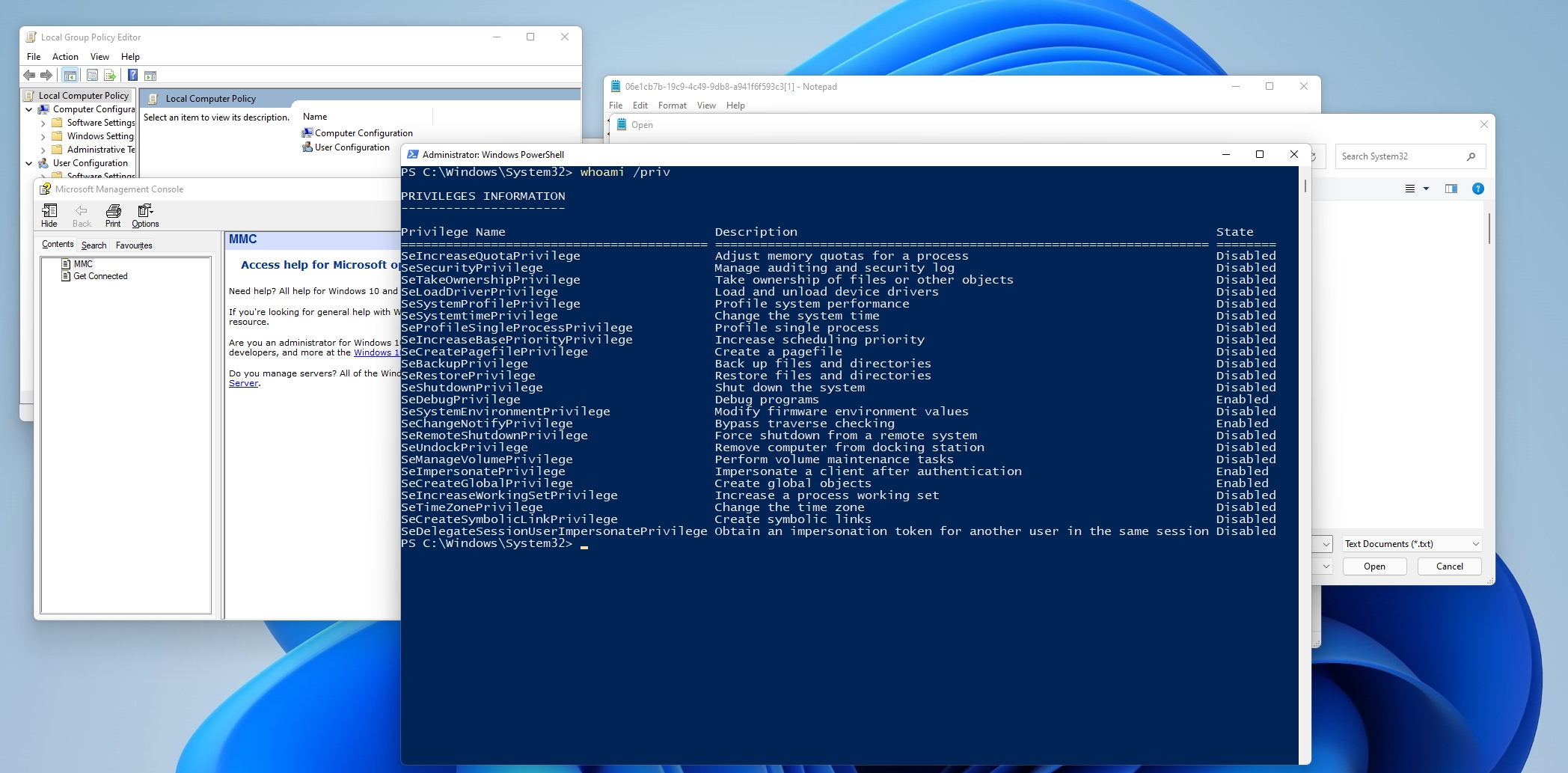Toggle the preview pane in Open dialog
The height and width of the screenshot is (773, 1568).
tap(1451, 189)
